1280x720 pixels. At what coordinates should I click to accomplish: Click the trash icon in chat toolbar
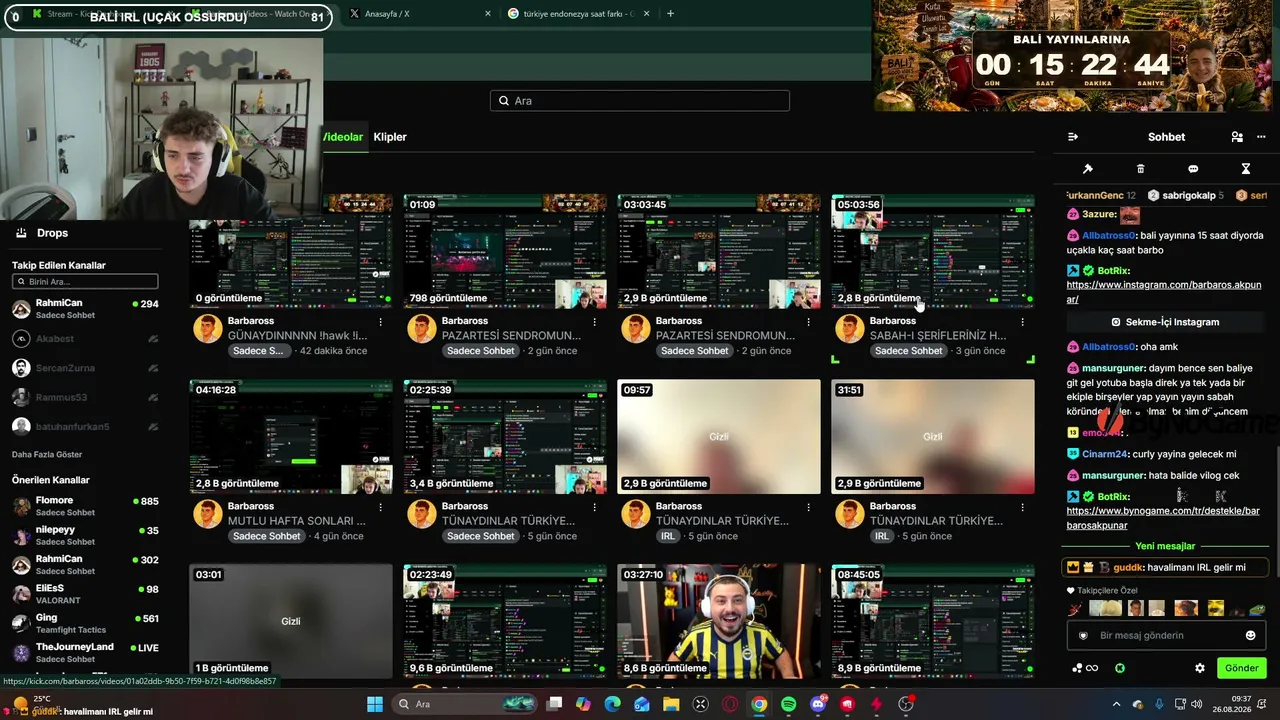[1140, 169]
